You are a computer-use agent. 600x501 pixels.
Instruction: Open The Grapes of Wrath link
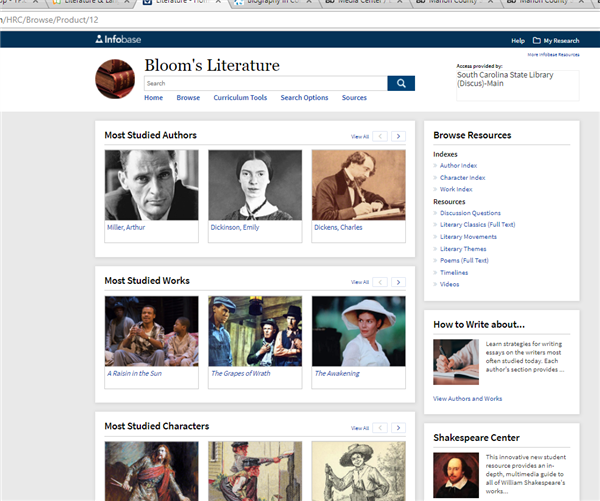[241, 373]
